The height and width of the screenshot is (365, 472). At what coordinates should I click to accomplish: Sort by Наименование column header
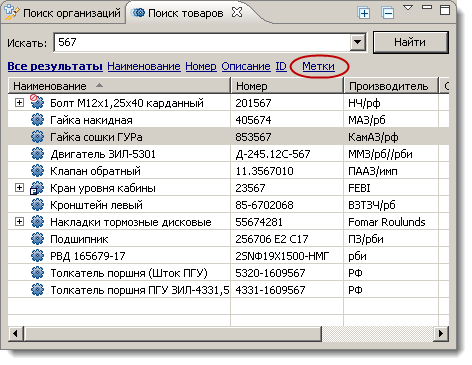click(x=119, y=86)
